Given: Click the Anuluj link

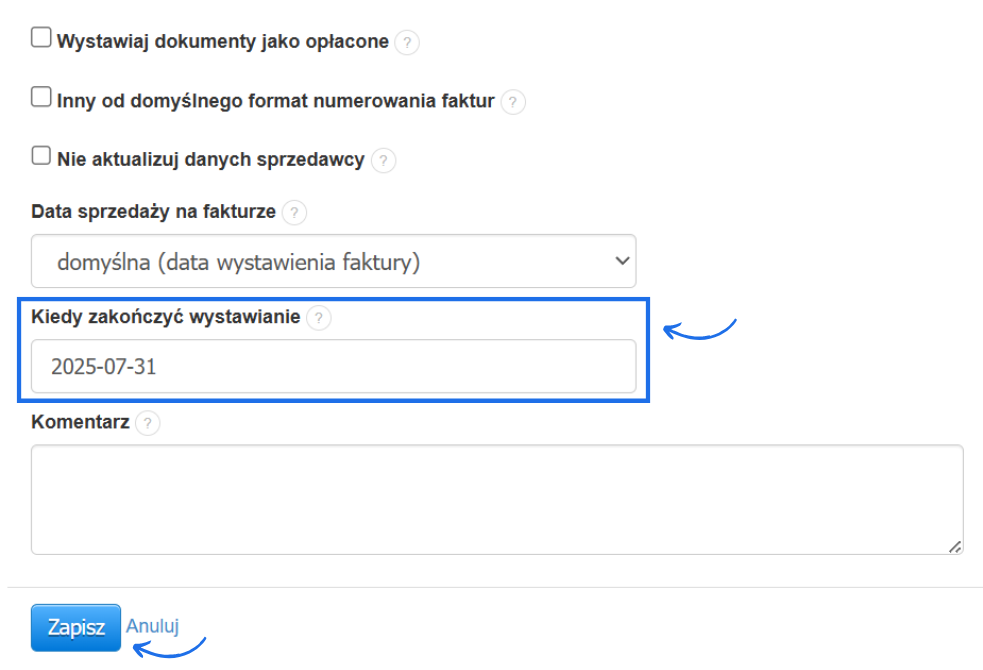Looking at the screenshot, I should (x=152, y=626).
